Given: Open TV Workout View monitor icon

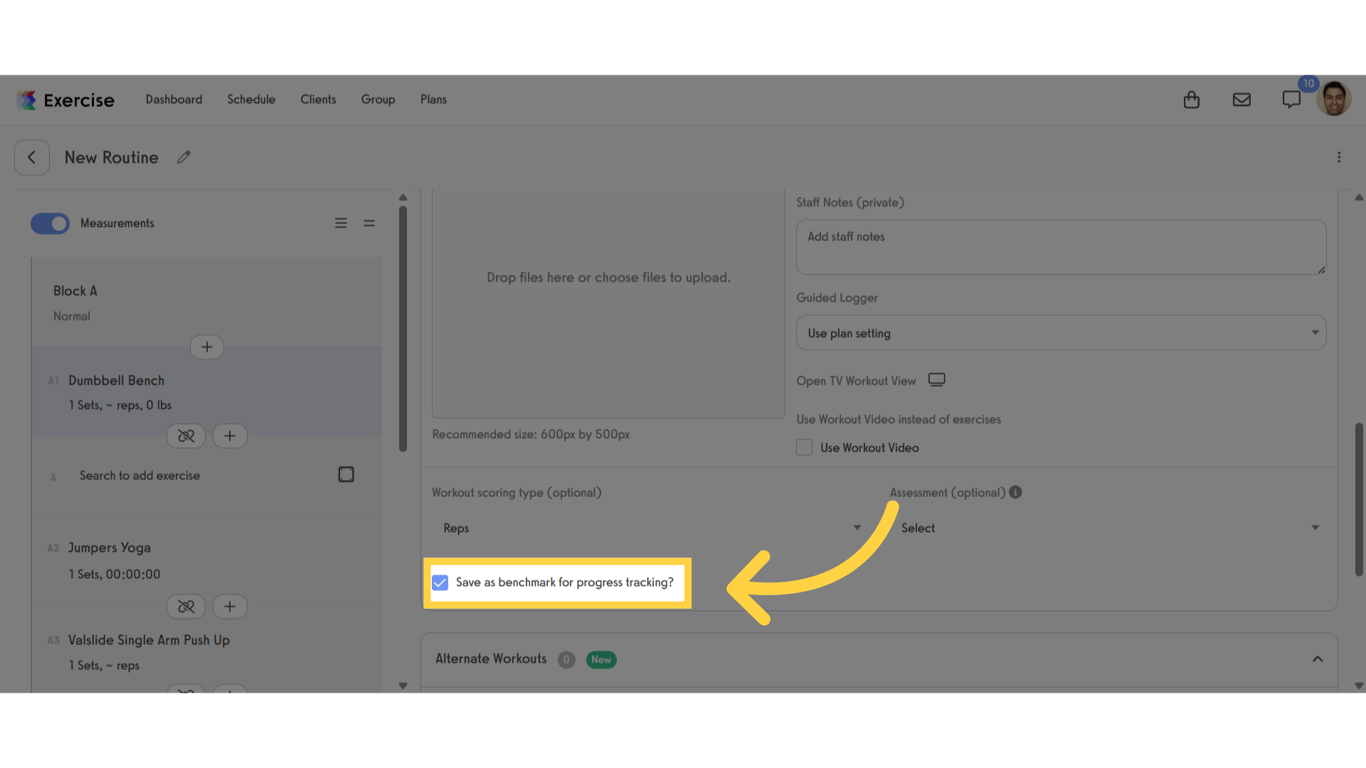Looking at the screenshot, I should click(936, 379).
